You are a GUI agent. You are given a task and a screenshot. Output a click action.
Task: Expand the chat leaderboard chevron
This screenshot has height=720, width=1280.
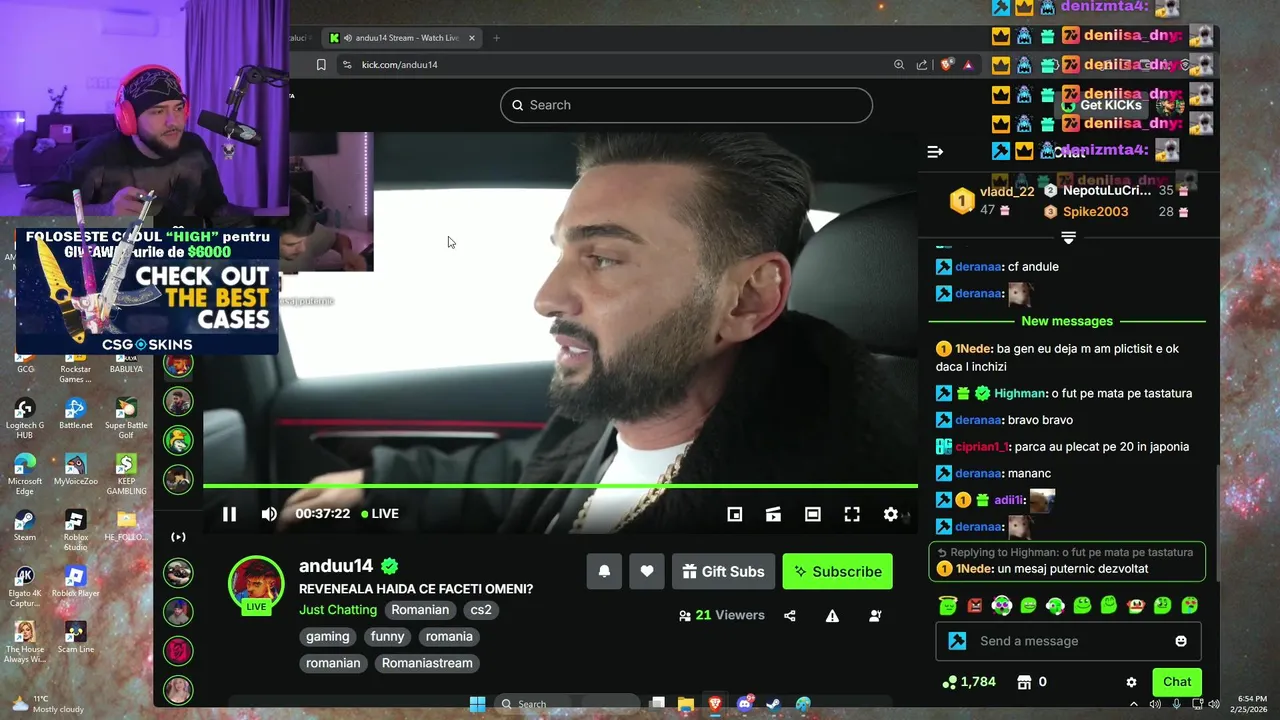click(1068, 238)
